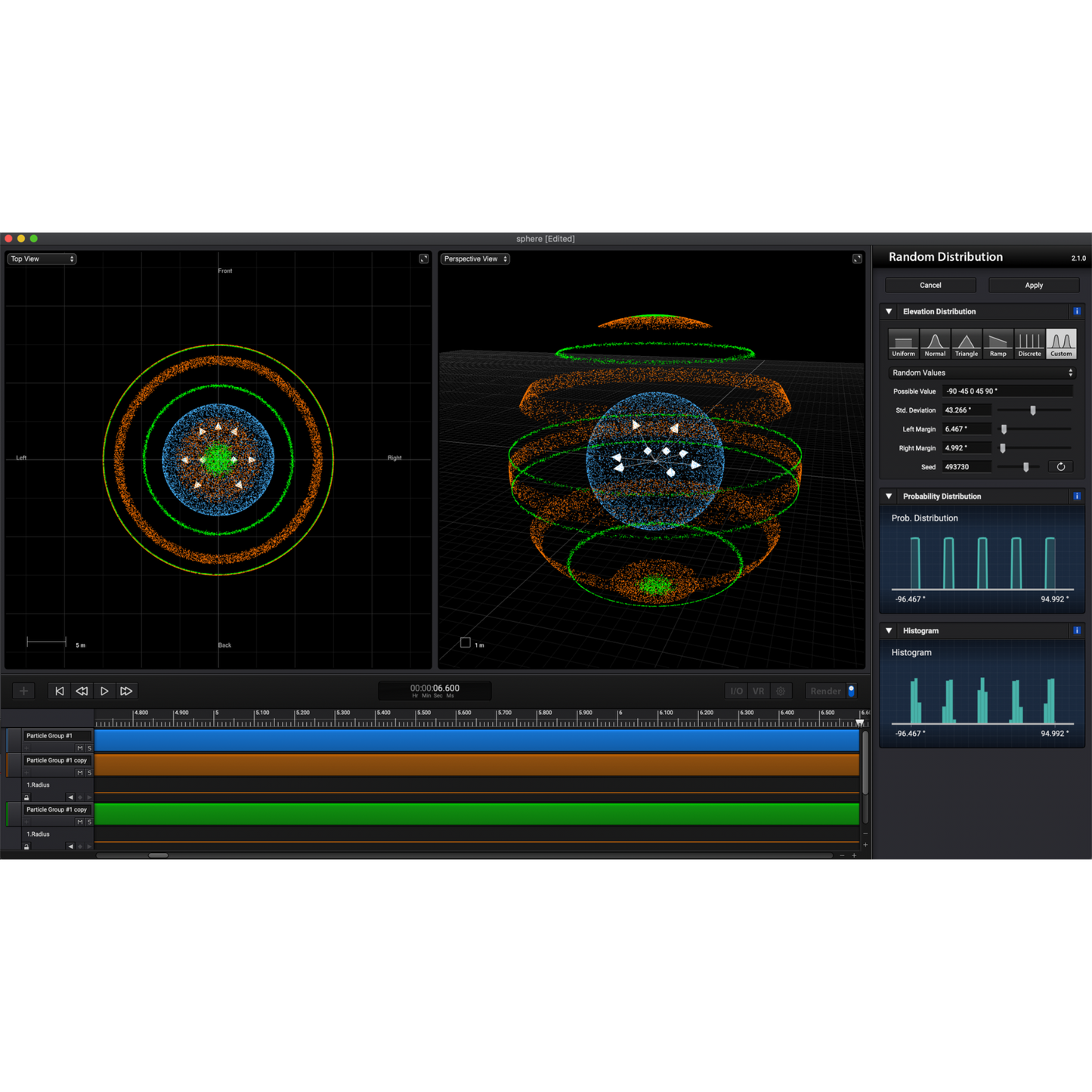
Task: Mute the Particle Group #1 track
Action: click(79, 748)
